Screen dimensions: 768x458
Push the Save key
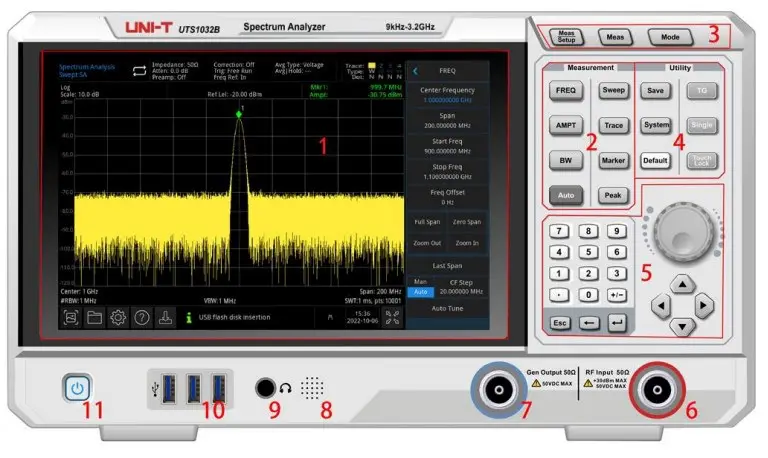coord(655,91)
